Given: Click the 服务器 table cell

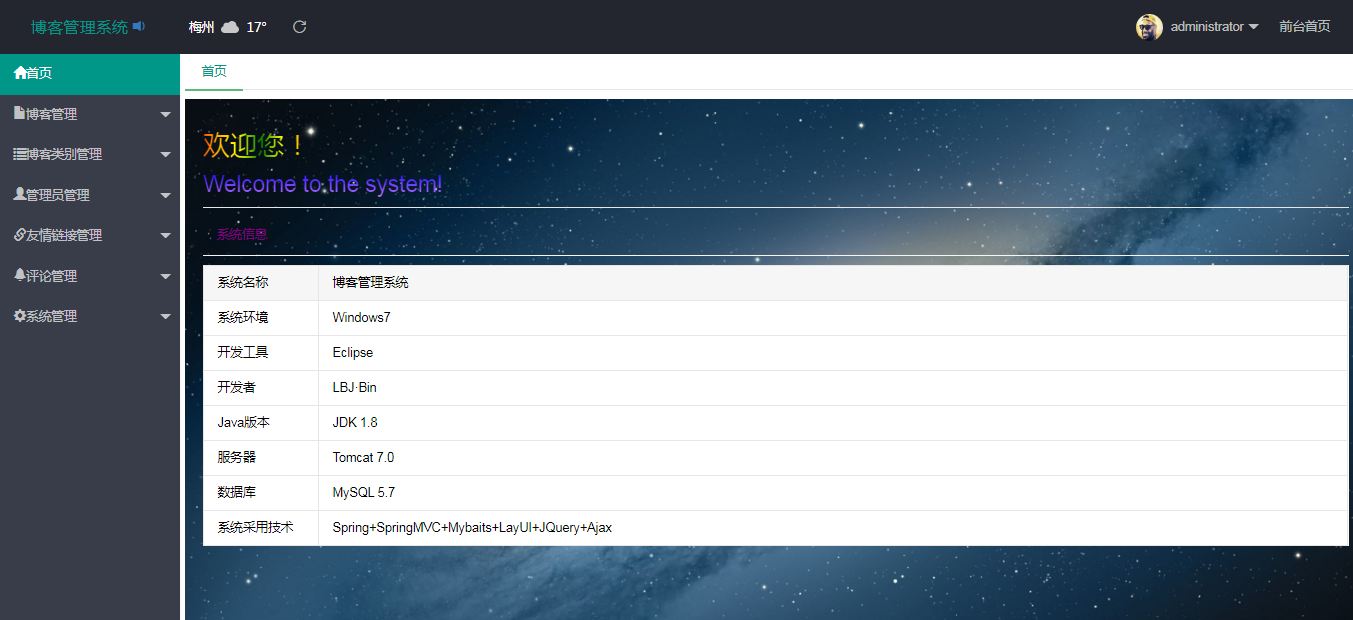Looking at the screenshot, I should point(260,458).
